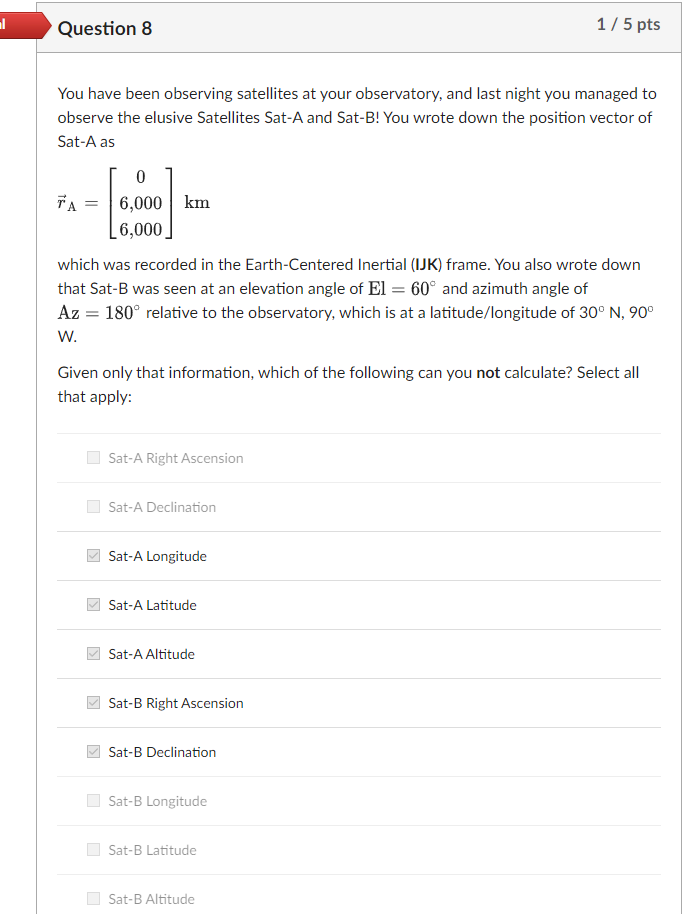
Task: Uncheck the Sat-A Longitude option
Action: coord(93,555)
